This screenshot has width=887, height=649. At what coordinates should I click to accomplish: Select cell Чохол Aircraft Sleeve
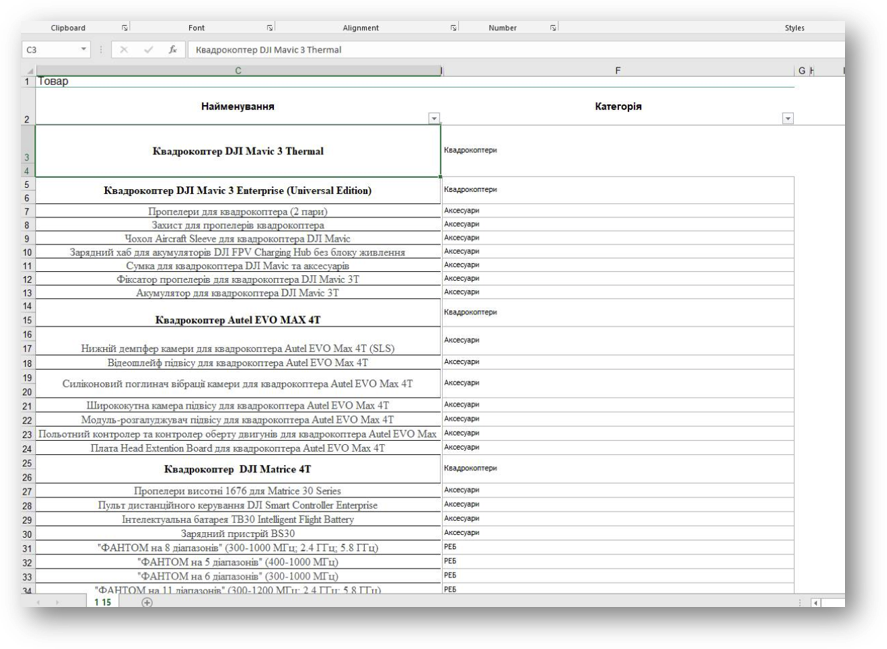238,239
